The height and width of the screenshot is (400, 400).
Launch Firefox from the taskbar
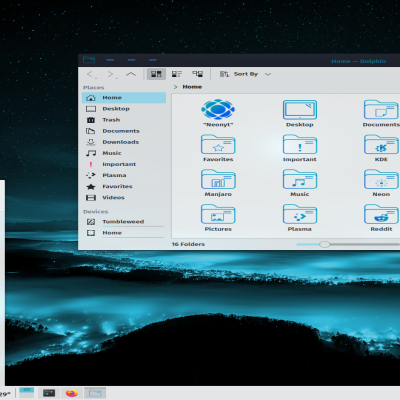tap(72, 393)
